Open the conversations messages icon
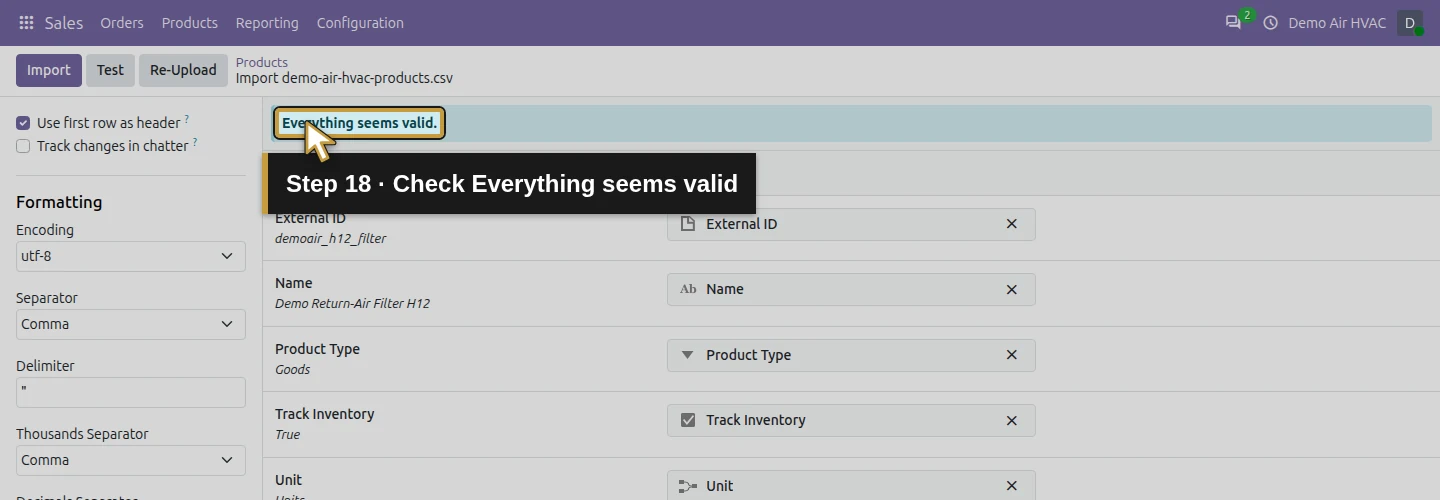This screenshot has height=500, width=1440. (1233, 22)
